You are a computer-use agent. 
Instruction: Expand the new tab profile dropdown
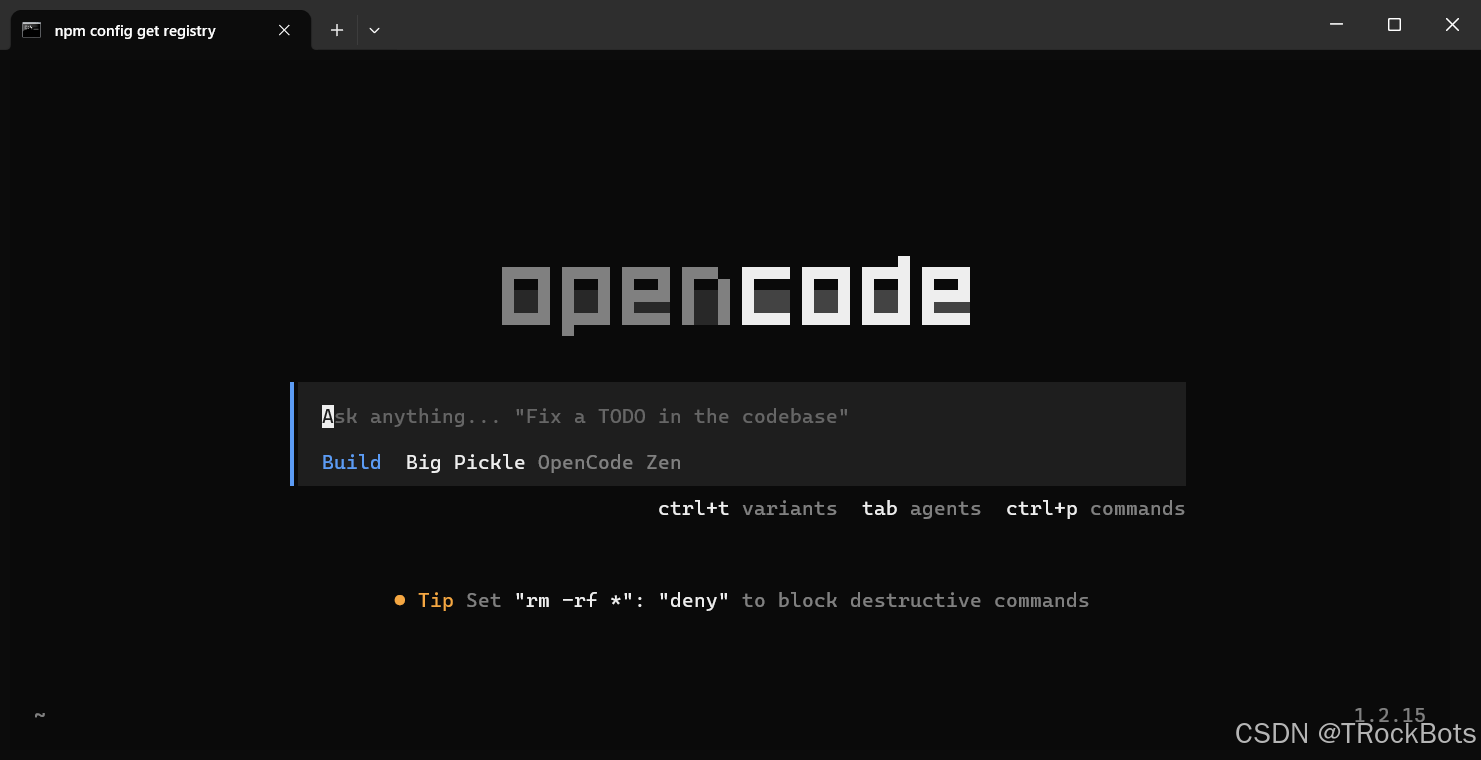click(x=374, y=30)
